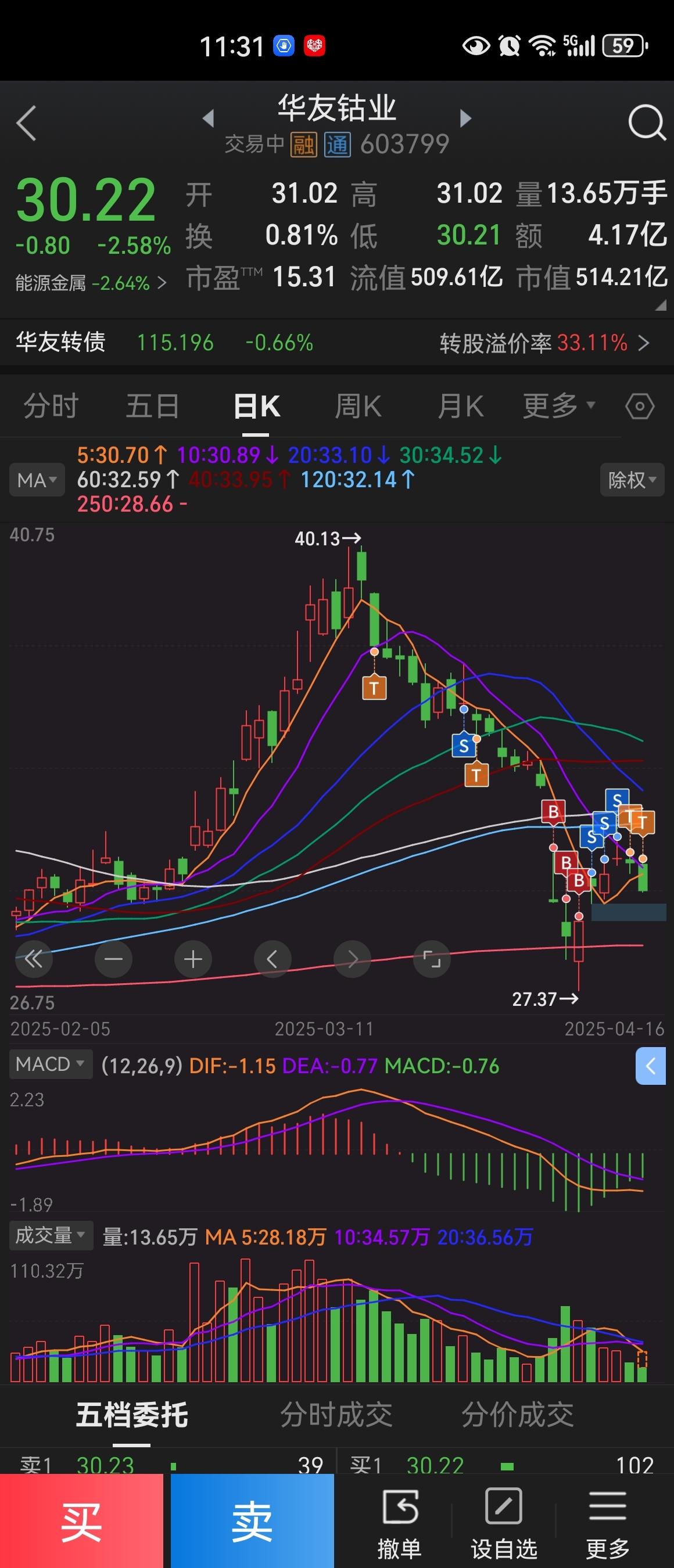The width and height of the screenshot is (674, 1568).
Task: Open 成交量 volume indicator dropdown
Action: [x=51, y=1236]
